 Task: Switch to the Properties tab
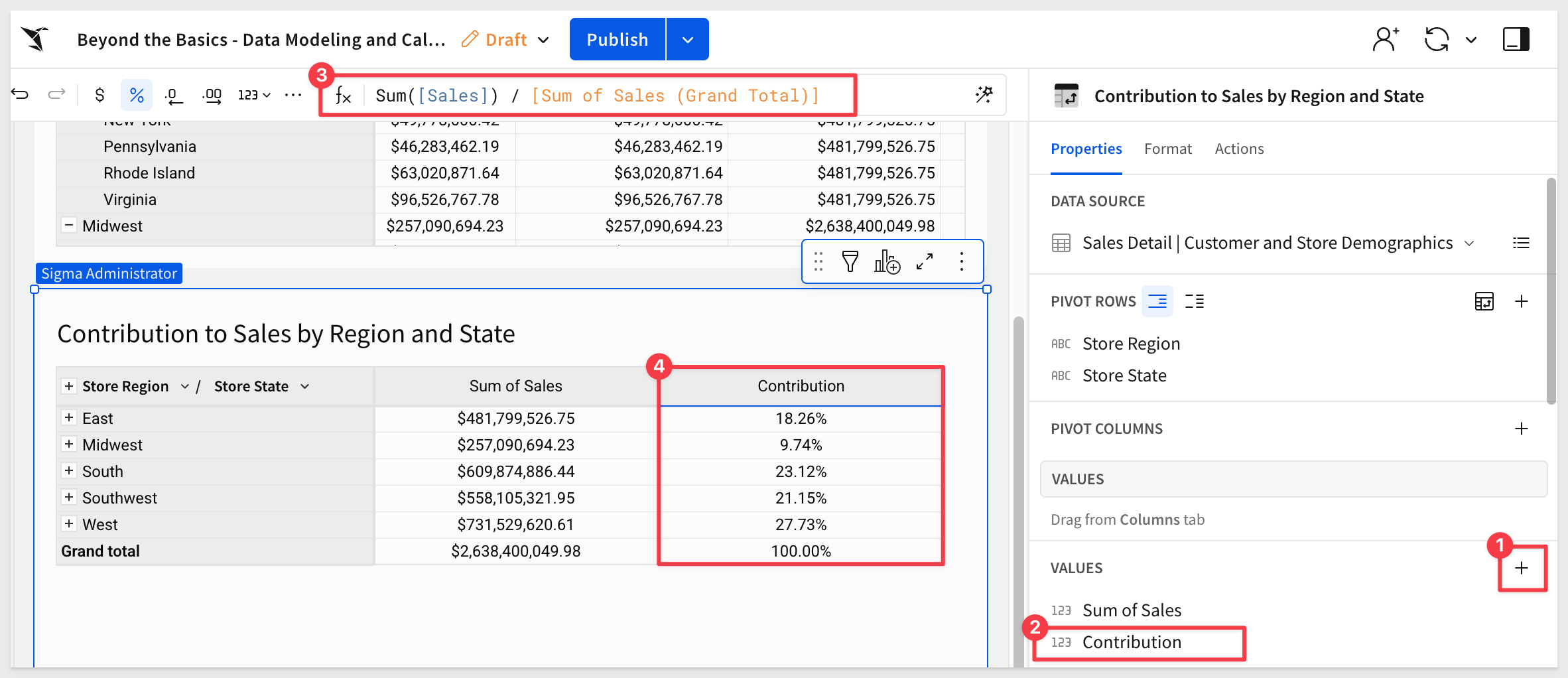click(x=1086, y=149)
